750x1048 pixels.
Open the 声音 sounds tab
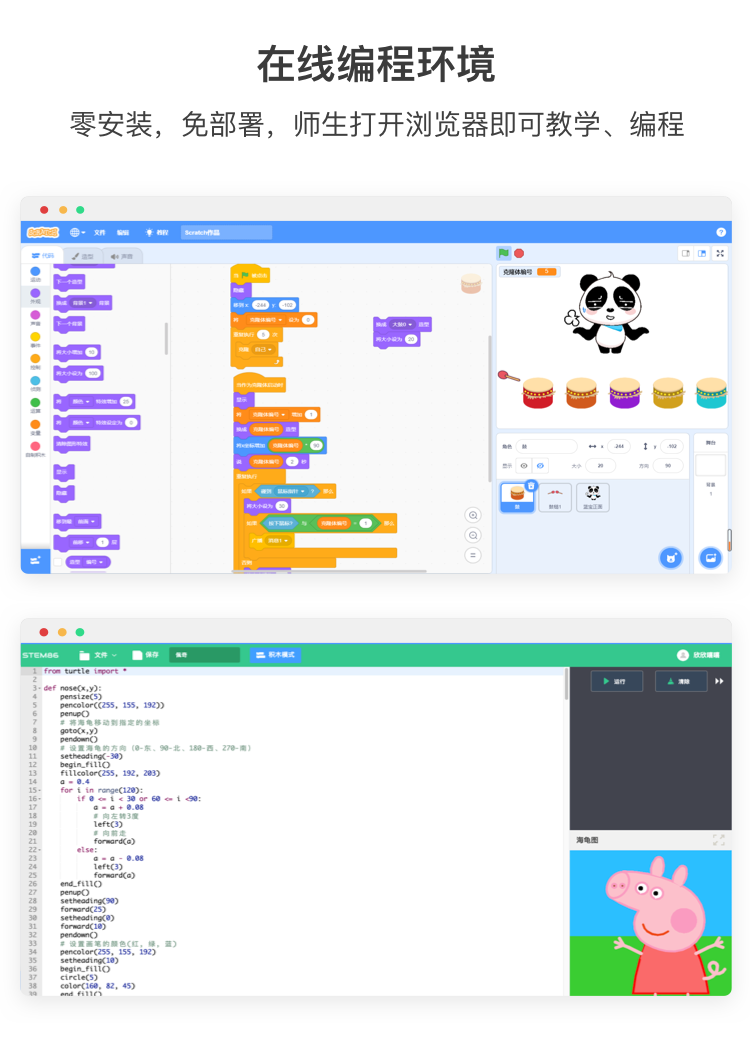point(122,256)
